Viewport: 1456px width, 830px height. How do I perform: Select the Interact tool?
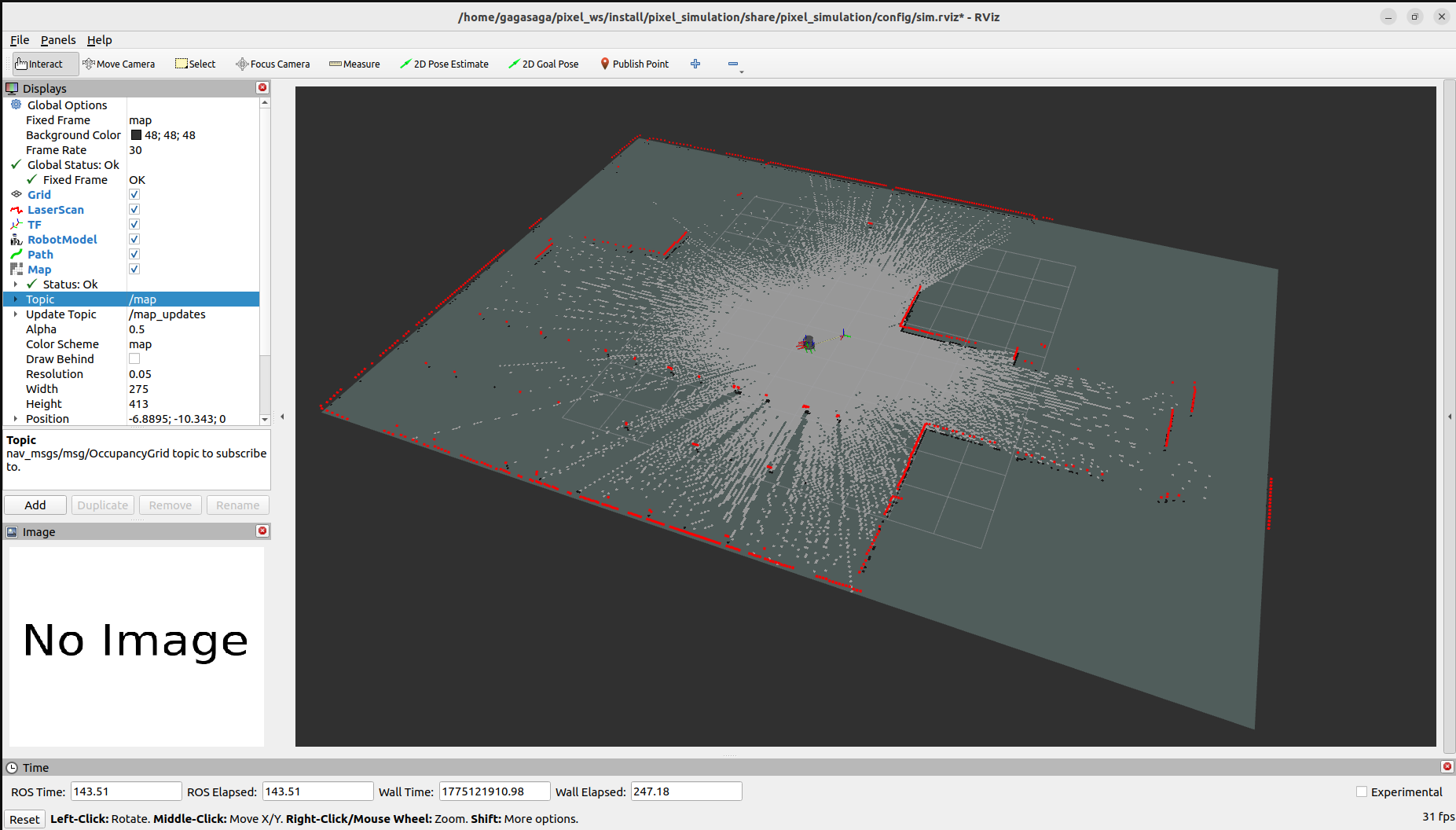tap(45, 64)
